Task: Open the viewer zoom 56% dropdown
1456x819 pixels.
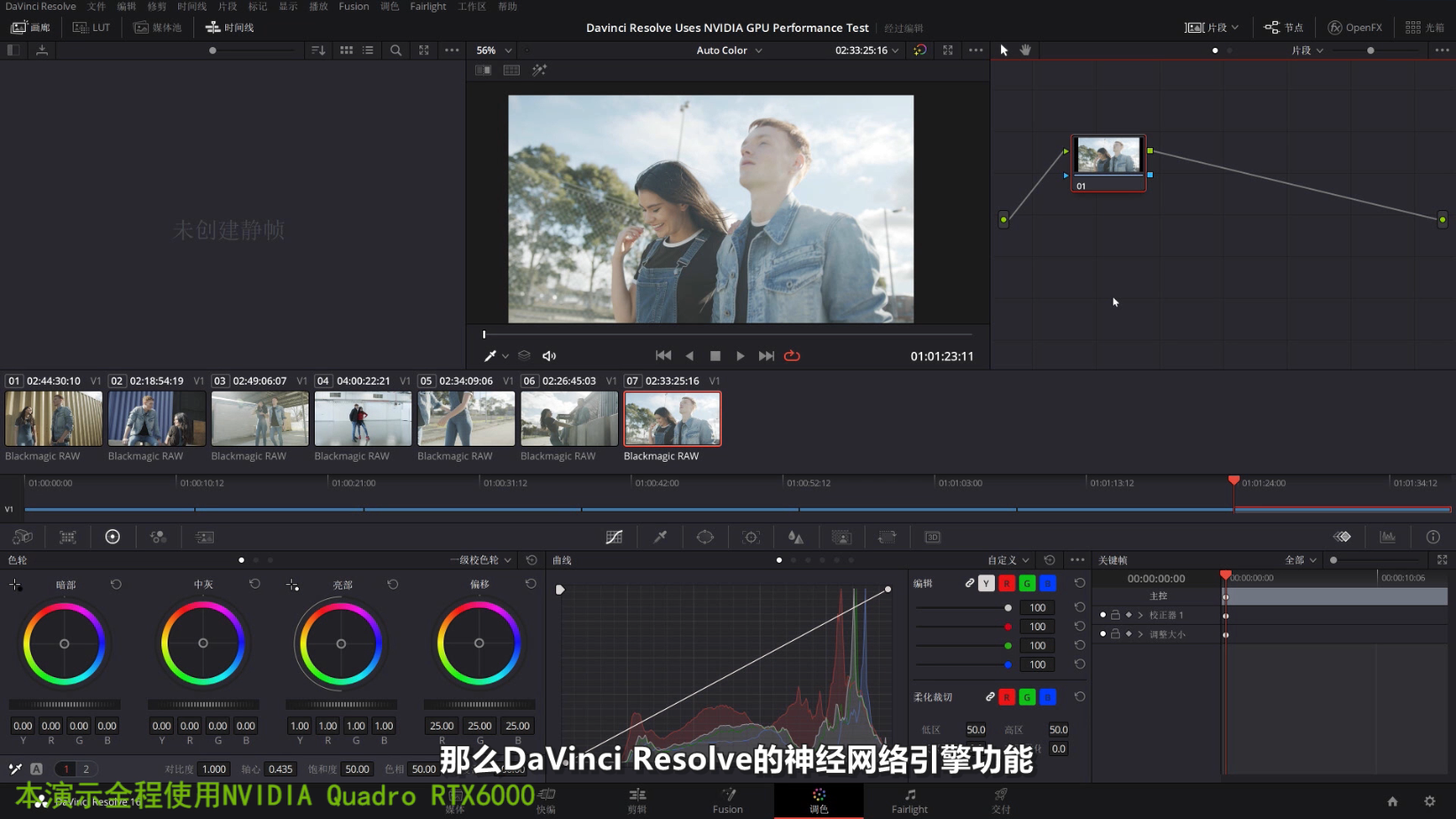Action: pyautogui.click(x=494, y=51)
